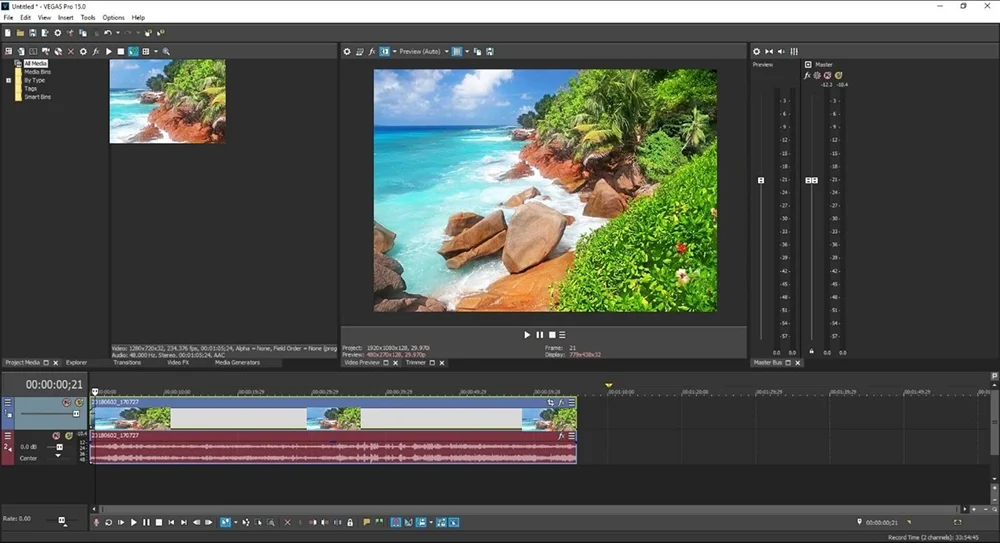
Task: Click Go to Start in transport bar
Action: click(171, 523)
